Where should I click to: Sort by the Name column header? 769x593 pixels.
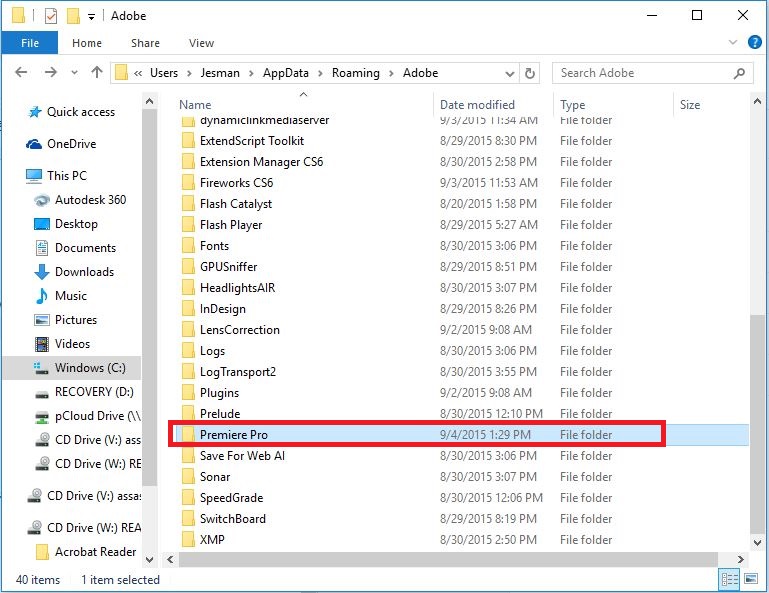195,104
